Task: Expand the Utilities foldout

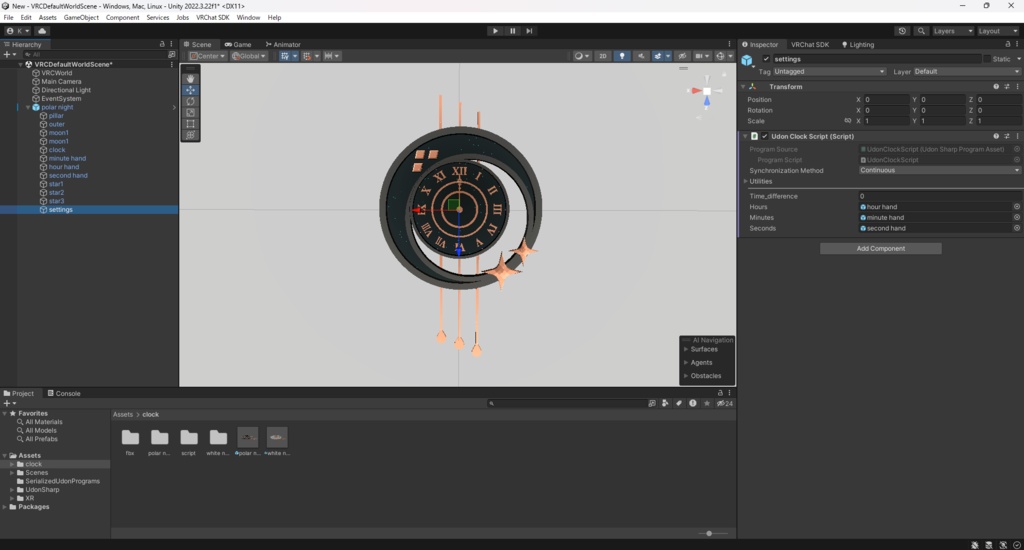Action: click(x=746, y=182)
